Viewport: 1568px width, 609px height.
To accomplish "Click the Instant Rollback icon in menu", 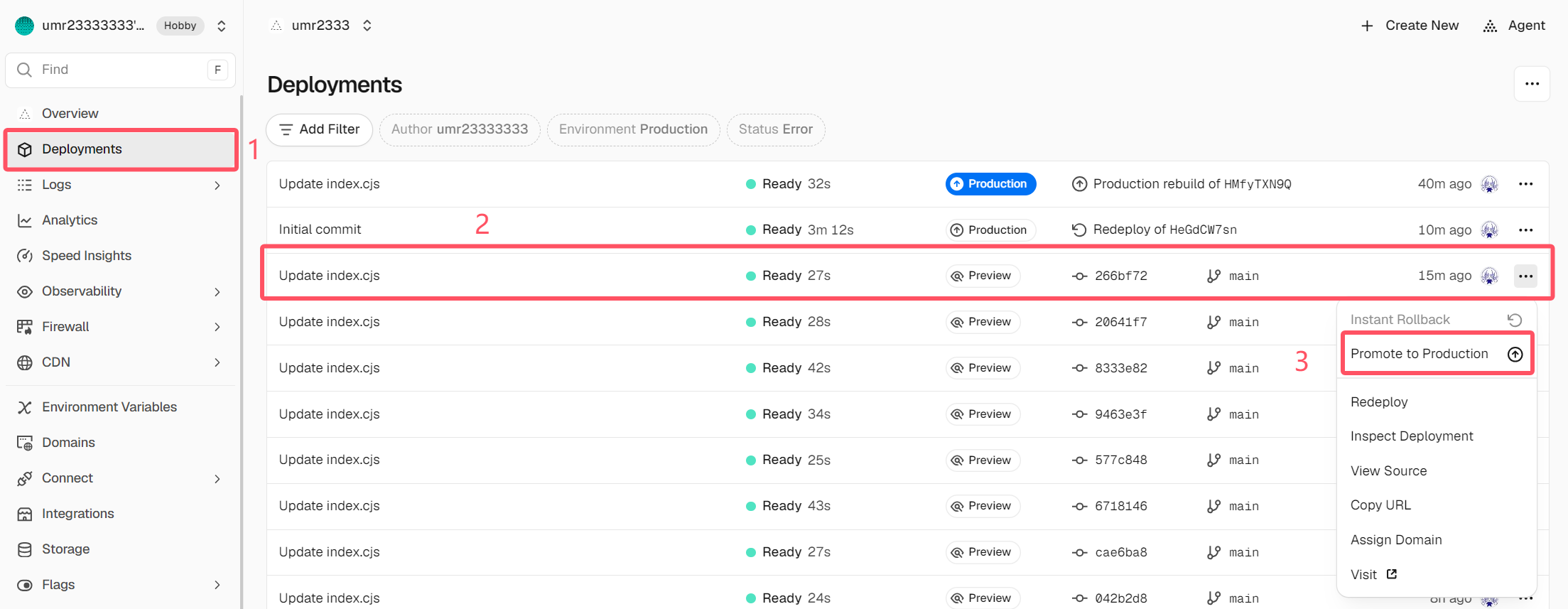I will tap(1515, 320).
